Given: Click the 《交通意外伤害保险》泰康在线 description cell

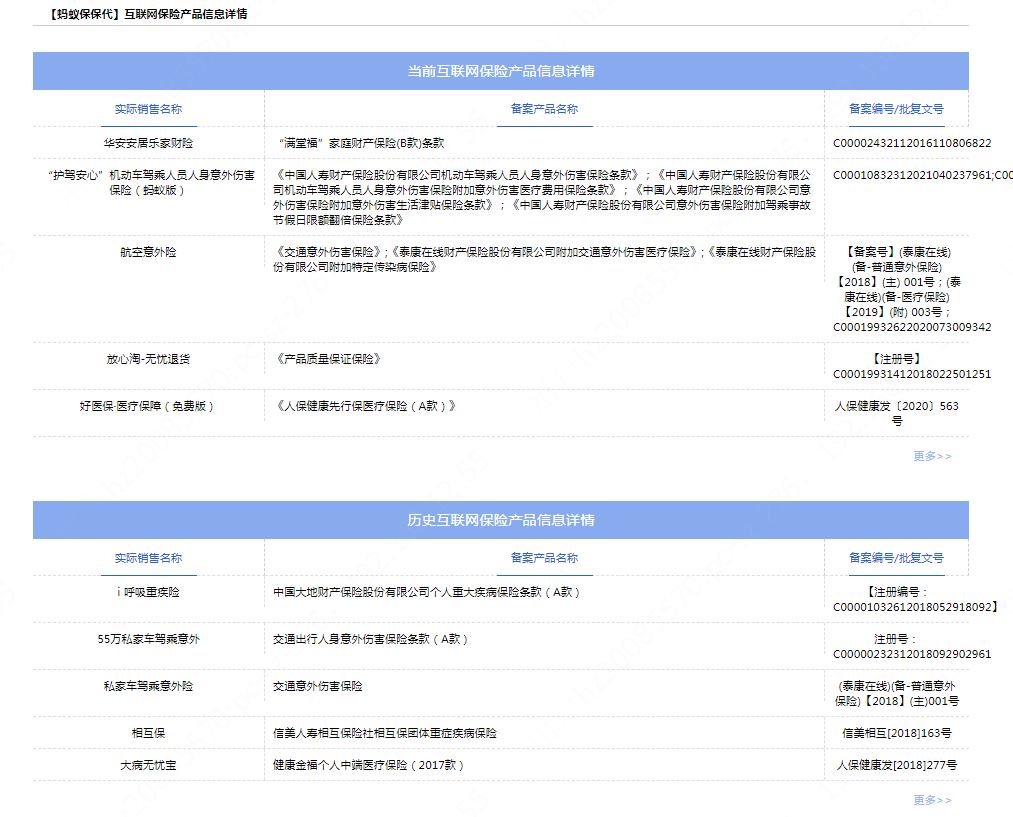Looking at the screenshot, I should 544,260.
